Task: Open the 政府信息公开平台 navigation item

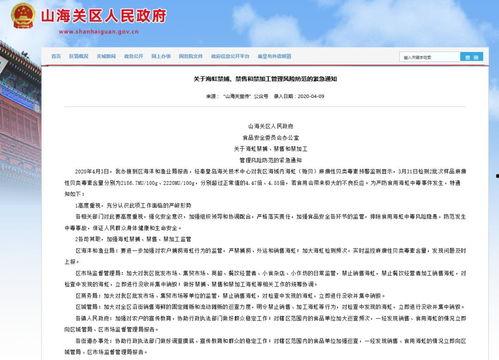Action: point(230,56)
